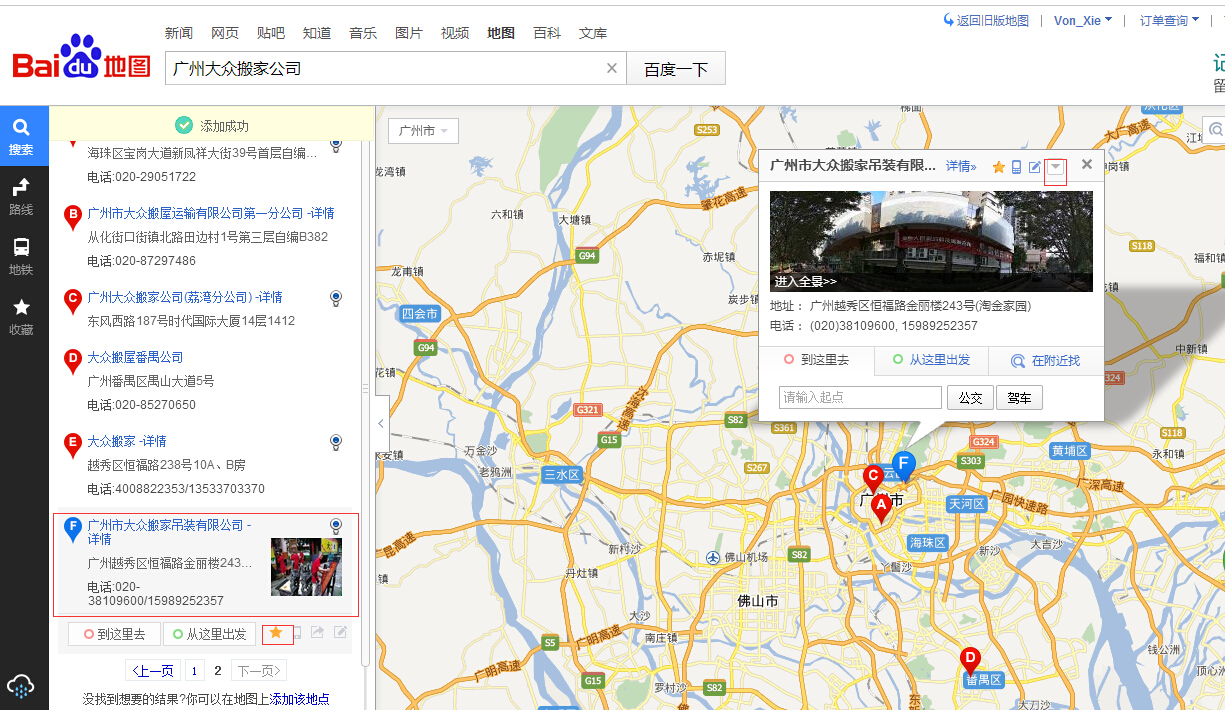The image size is (1225, 710).
Task: Go to 音乐 in the top navigation
Action: [x=363, y=33]
